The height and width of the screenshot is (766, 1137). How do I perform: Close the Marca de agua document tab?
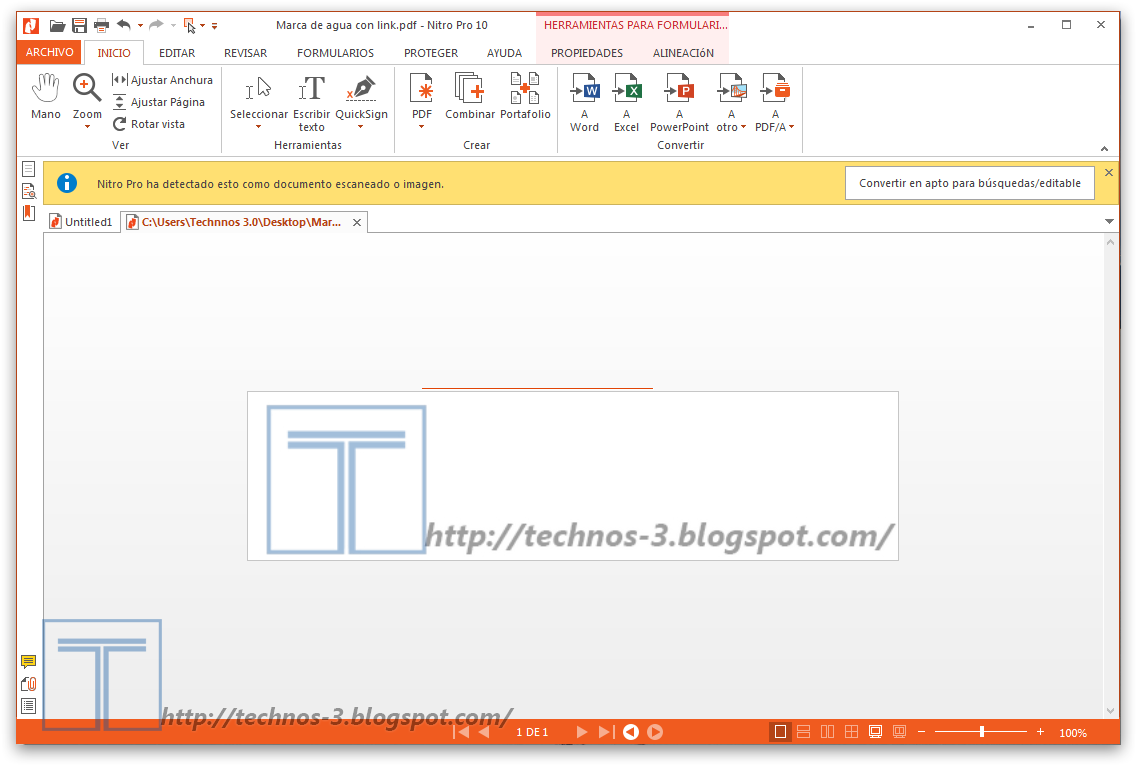357,223
